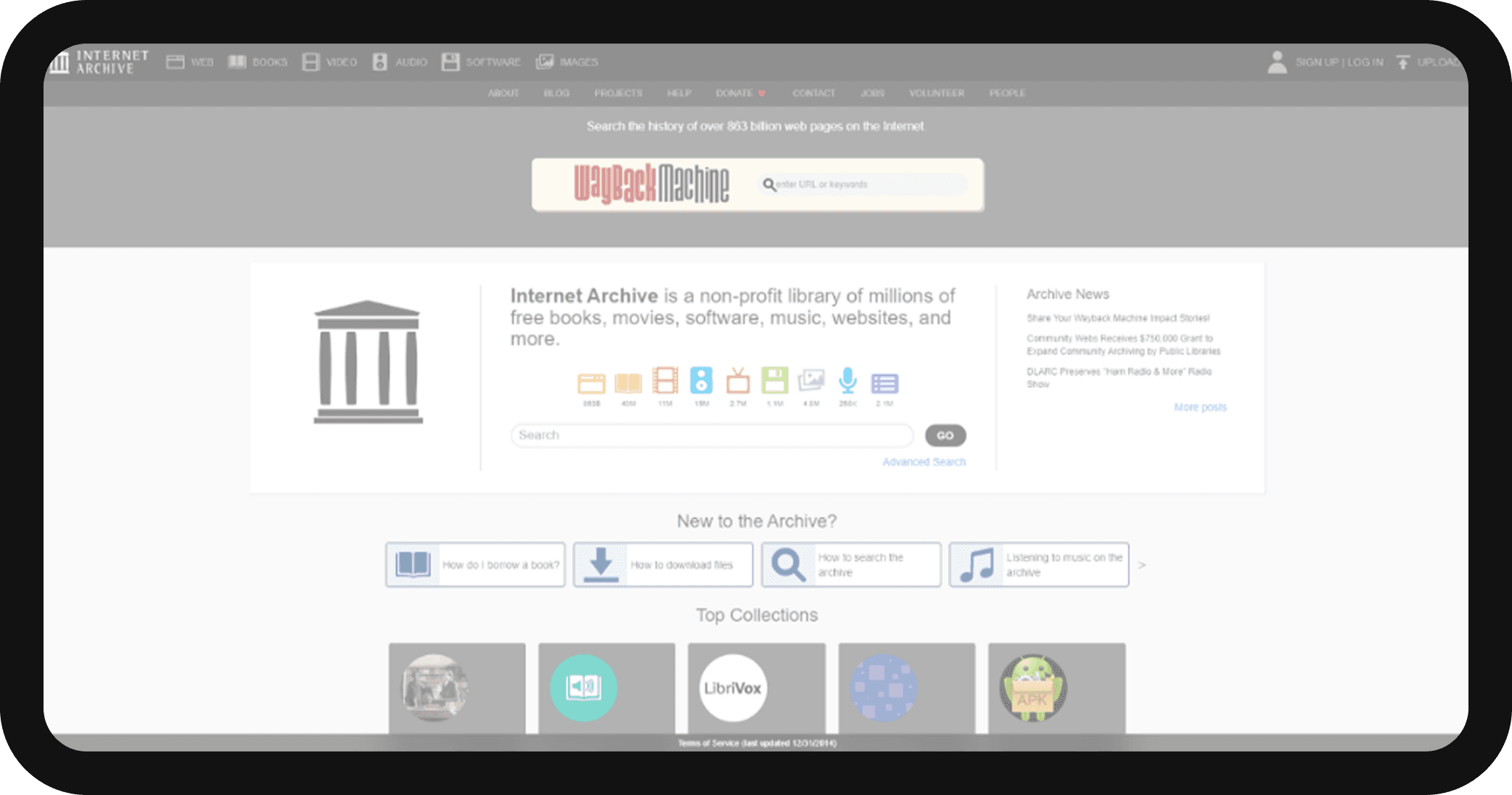Open the Jobs menu item

tap(872, 94)
